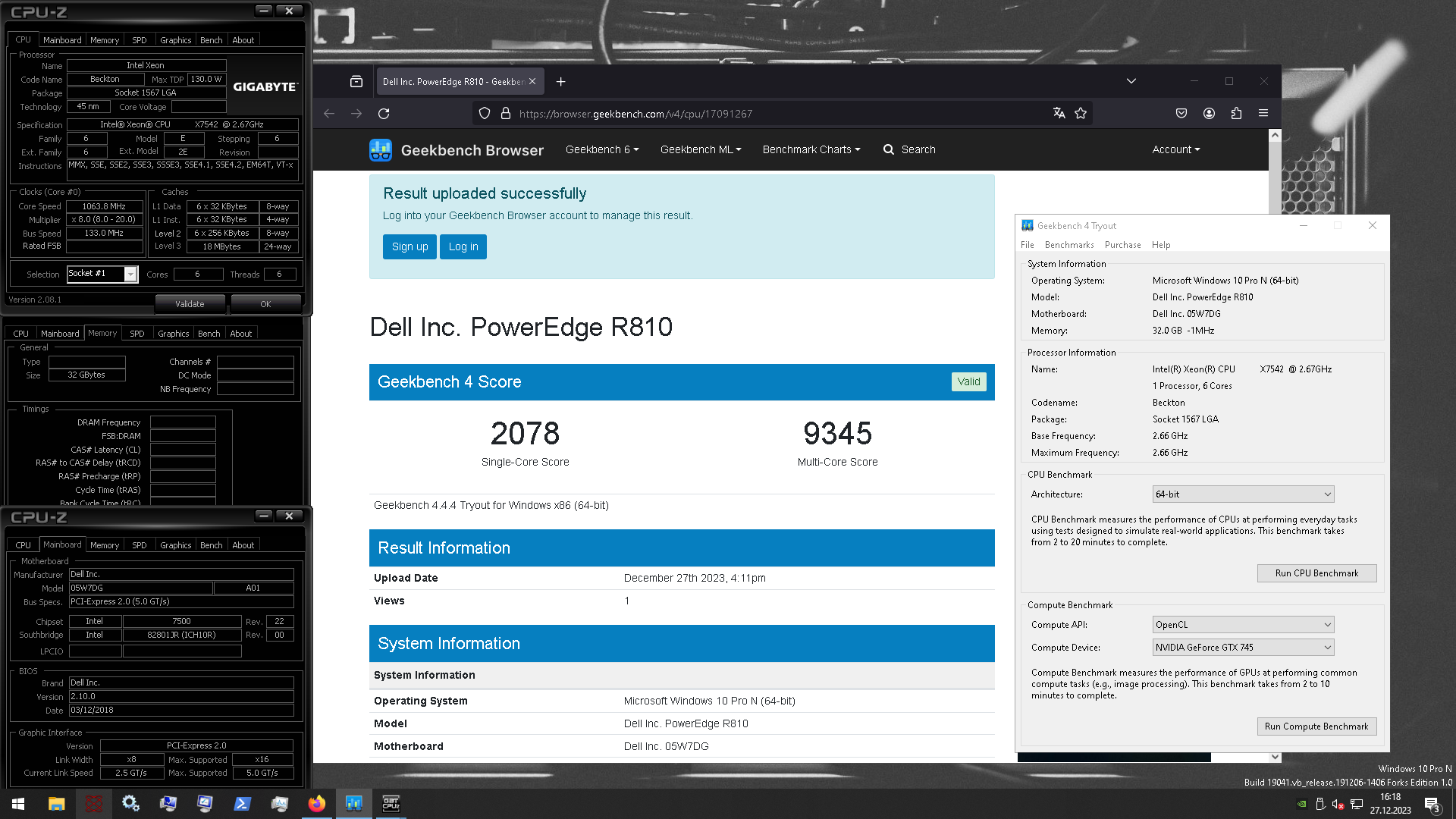
Task: Click the CPU-Z taskbar icon
Action: pyautogui.click(x=391, y=804)
